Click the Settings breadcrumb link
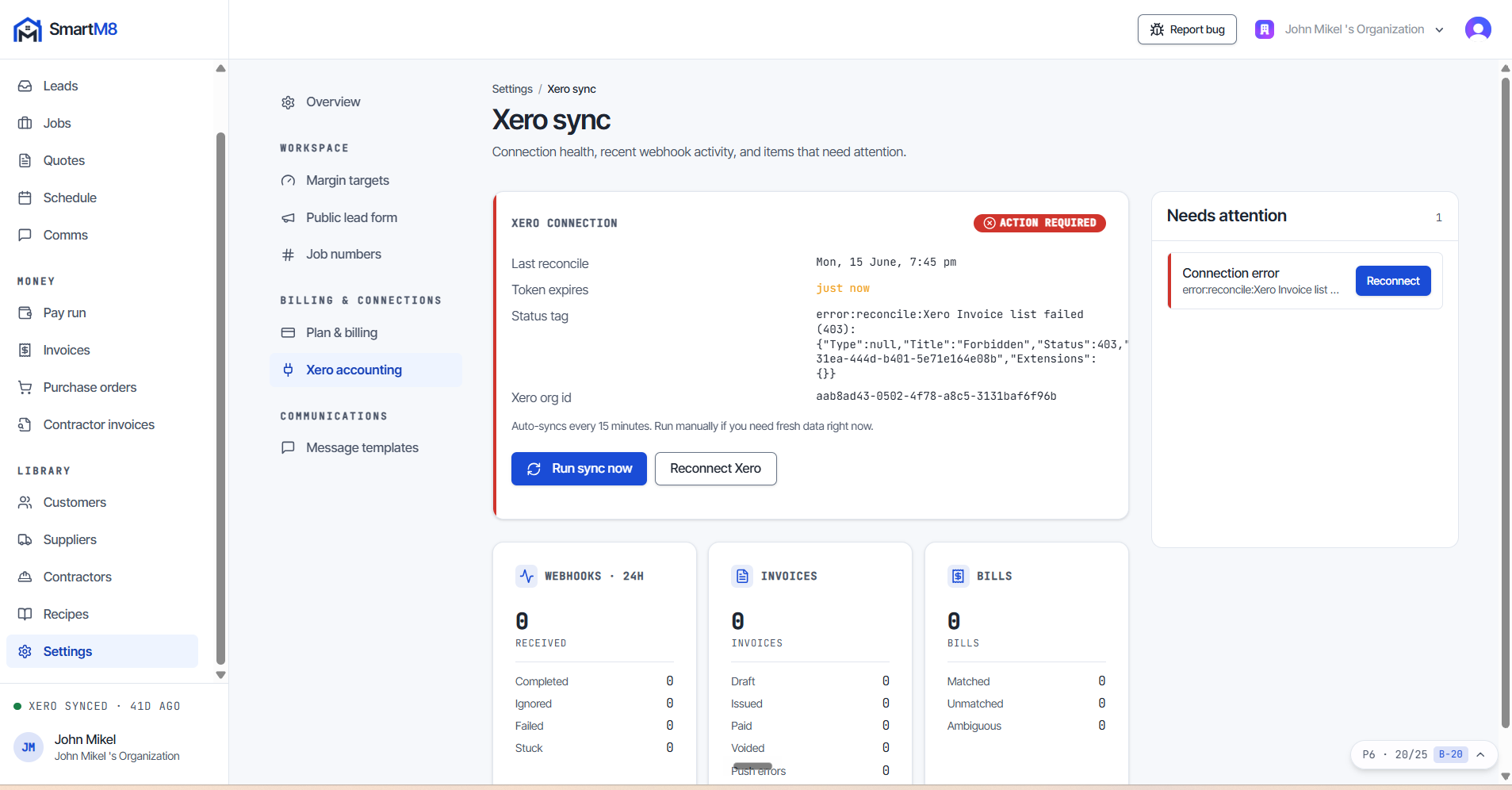 click(x=512, y=89)
